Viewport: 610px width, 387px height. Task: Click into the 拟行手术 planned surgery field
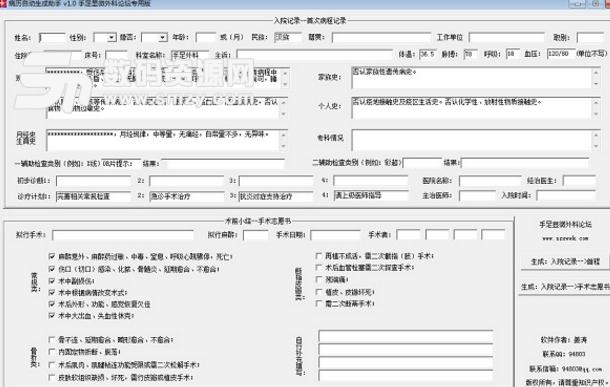click(x=123, y=235)
